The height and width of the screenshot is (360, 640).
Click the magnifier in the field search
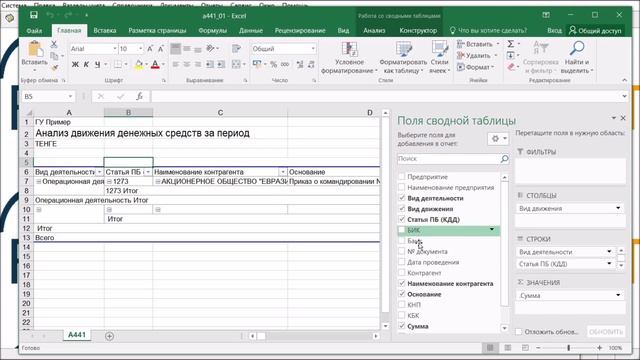point(504,159)
